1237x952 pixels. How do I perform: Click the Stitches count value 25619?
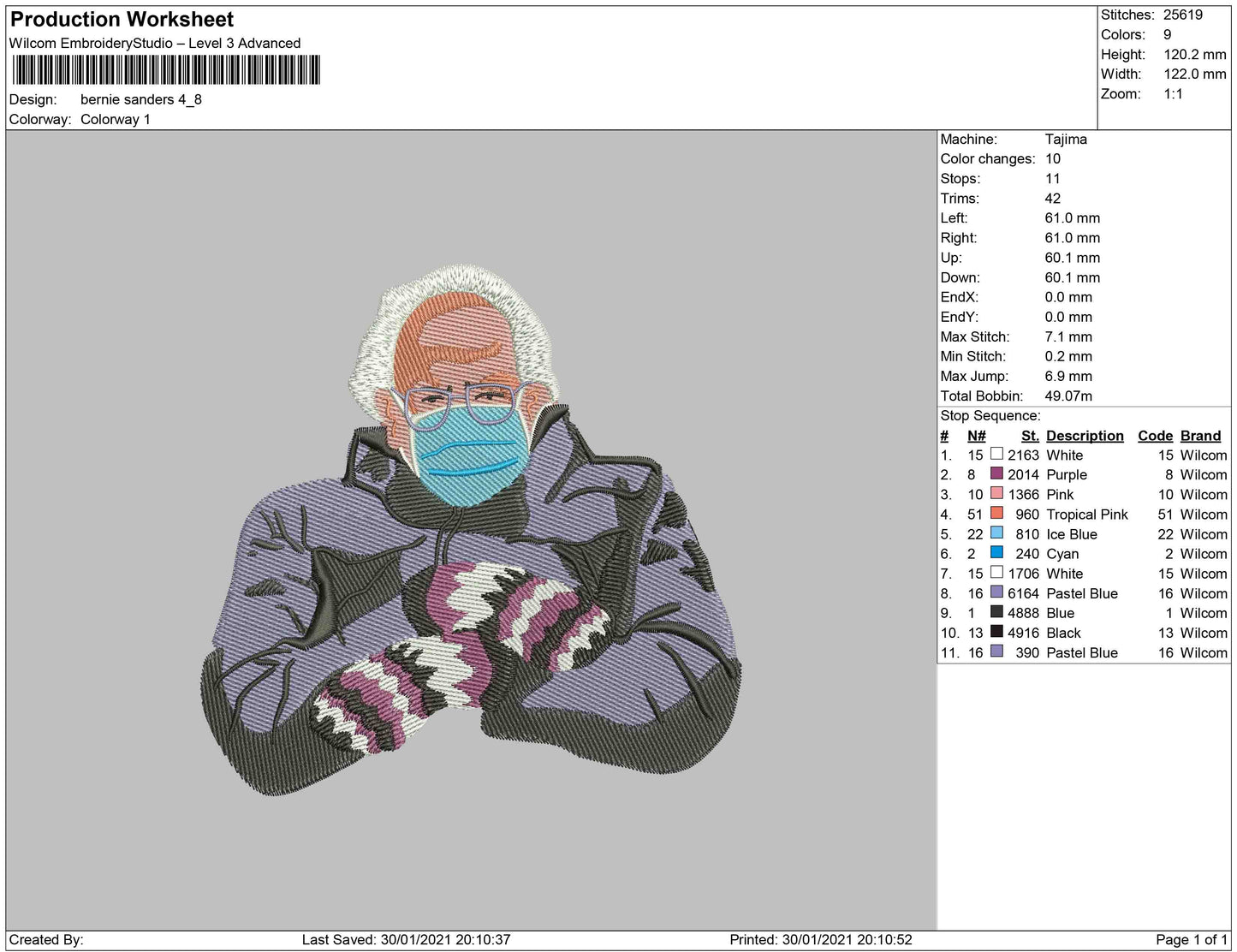tap(1182, 15)
